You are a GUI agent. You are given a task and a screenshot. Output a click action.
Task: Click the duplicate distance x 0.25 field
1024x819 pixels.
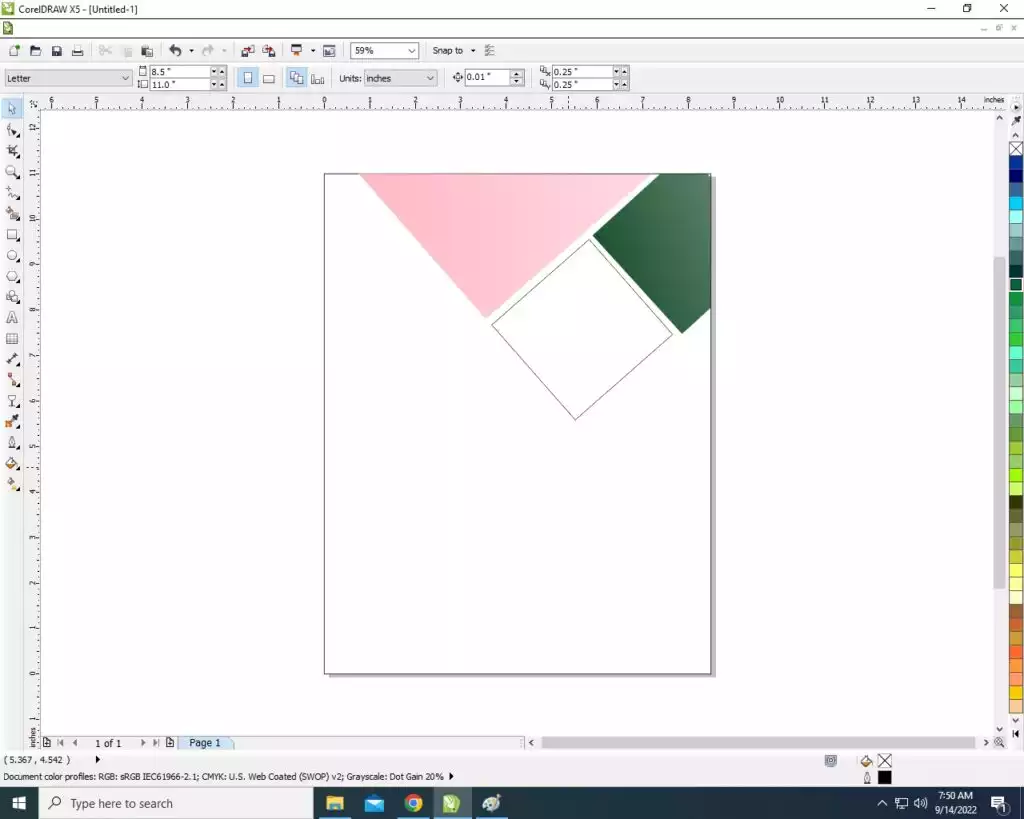[x=582, y=71]
